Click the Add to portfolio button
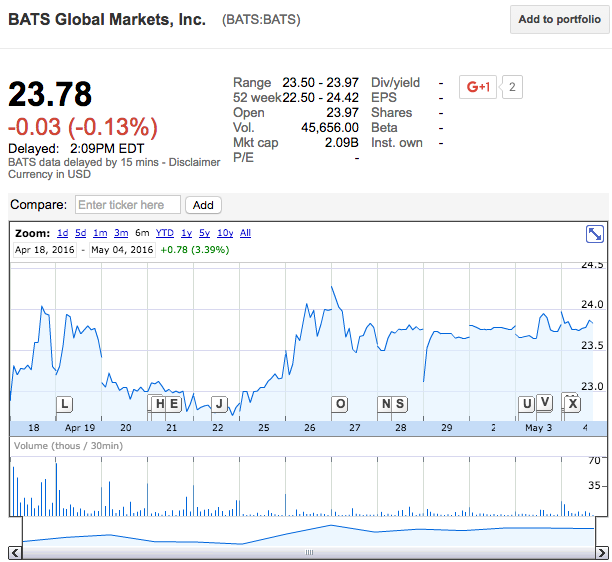Image resolution: width=612 pixels, height=562 pixels. point(559,20)
